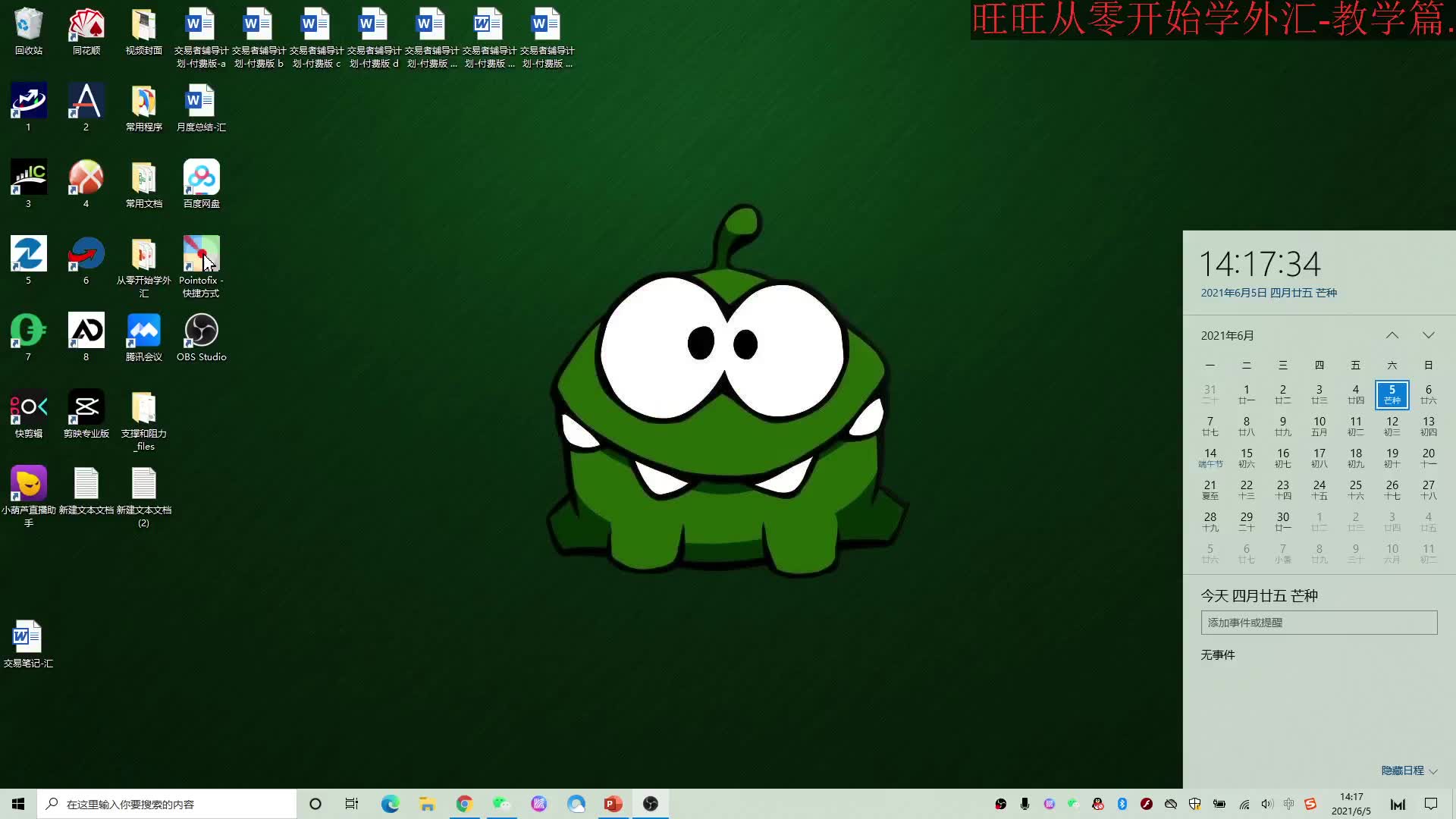1456x819 pixels.
Task: Select June 10 in the calendar
Action: point(1319,426)
